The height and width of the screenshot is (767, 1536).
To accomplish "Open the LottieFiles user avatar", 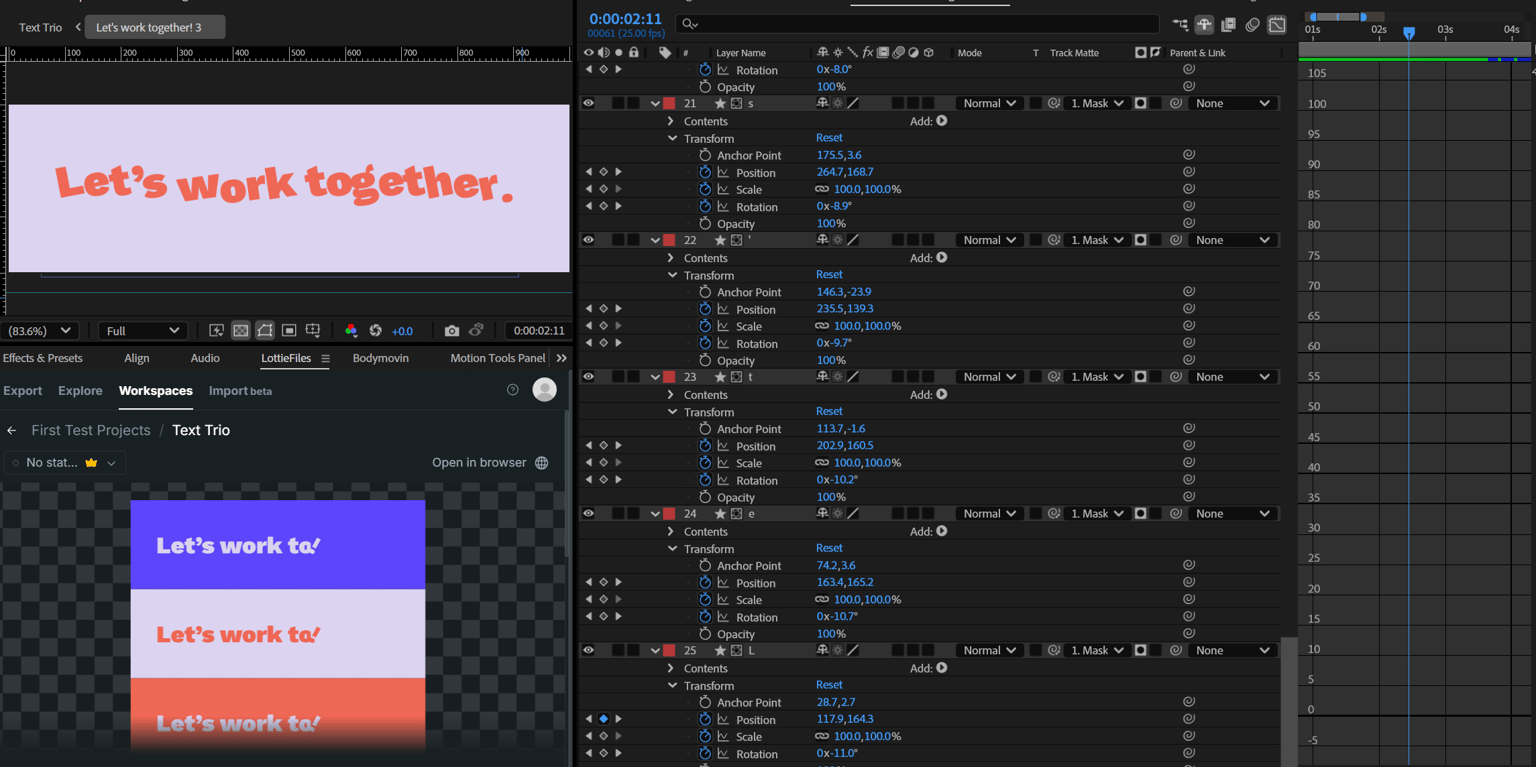I will pyautogui.click(x=545, y=390).
